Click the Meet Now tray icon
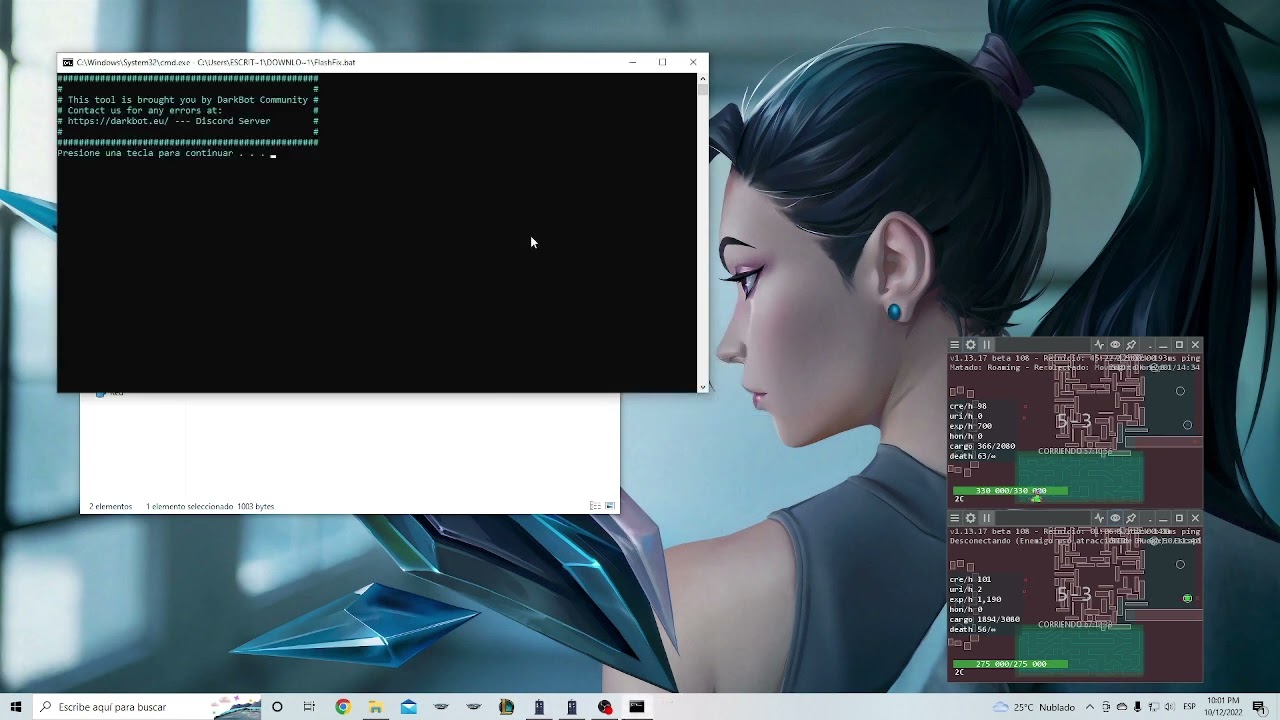This screenshot has height=720, width=1280. pyautogui.click(x=1106, y=707)
